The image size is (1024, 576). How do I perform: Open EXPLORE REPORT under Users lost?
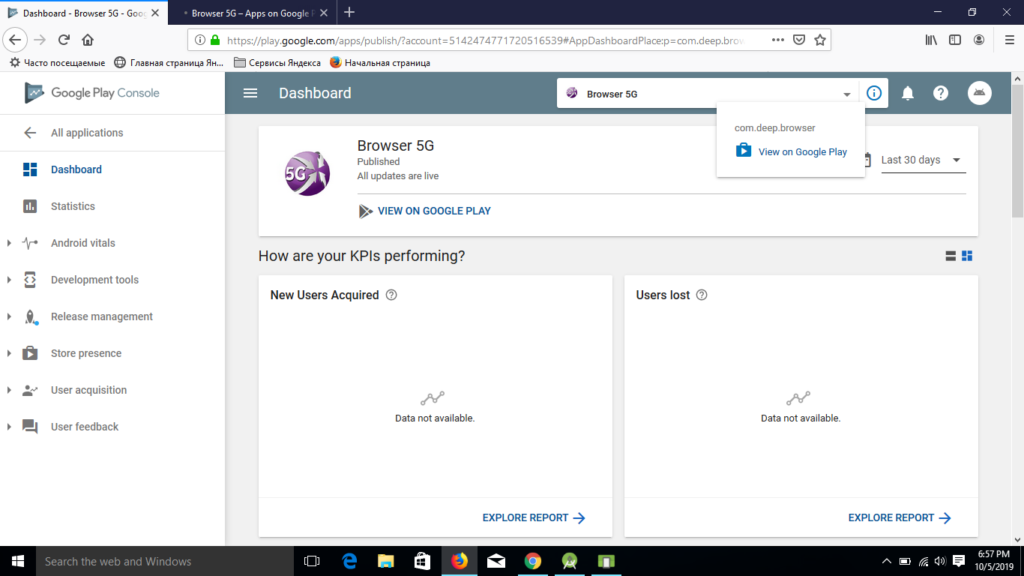point(893,517)
